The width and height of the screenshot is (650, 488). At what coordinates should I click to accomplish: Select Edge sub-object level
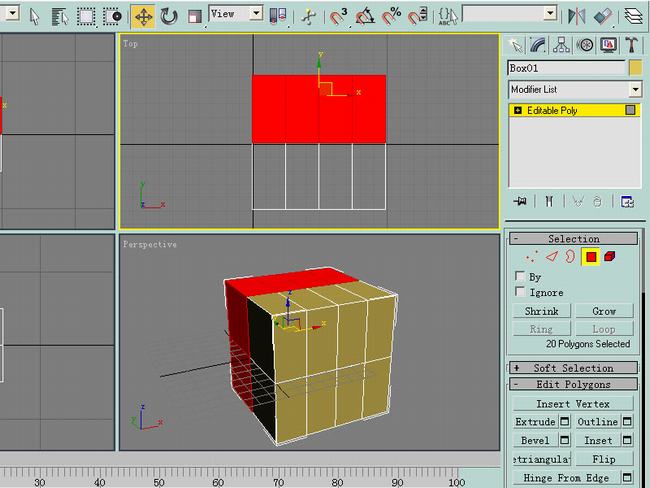click(552, 257)
